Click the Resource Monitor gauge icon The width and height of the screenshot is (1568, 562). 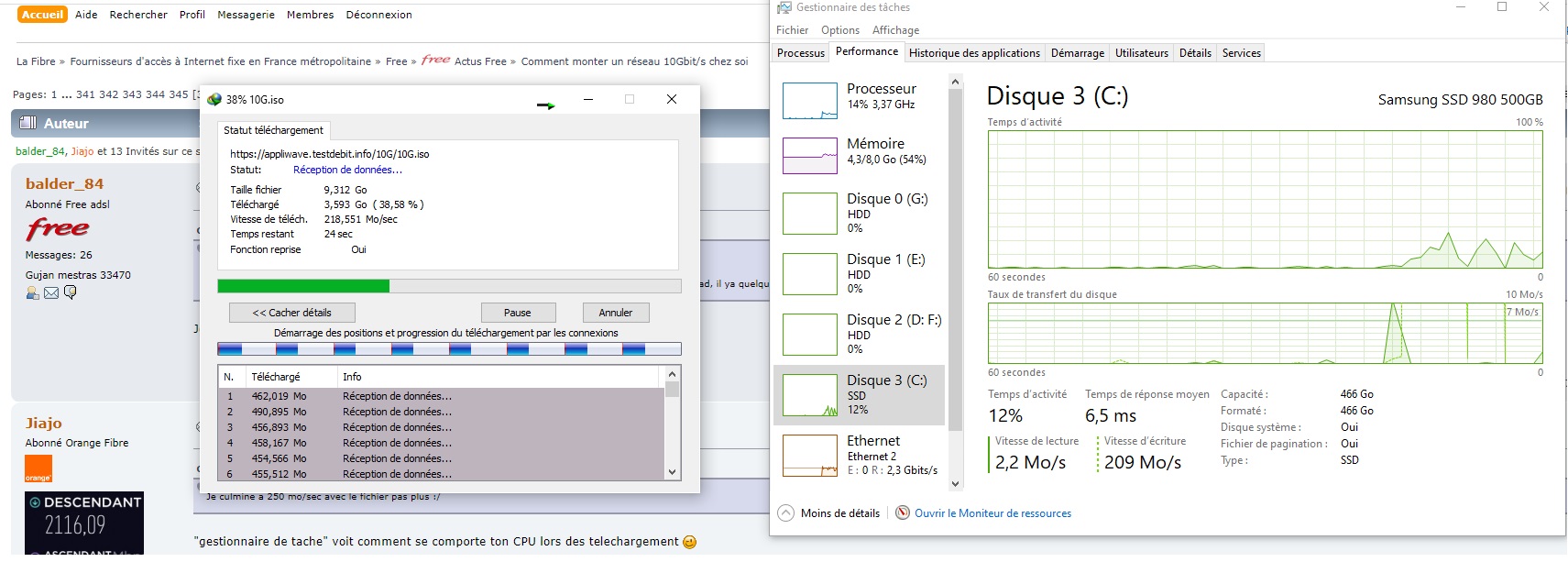(x=903, y=513)
